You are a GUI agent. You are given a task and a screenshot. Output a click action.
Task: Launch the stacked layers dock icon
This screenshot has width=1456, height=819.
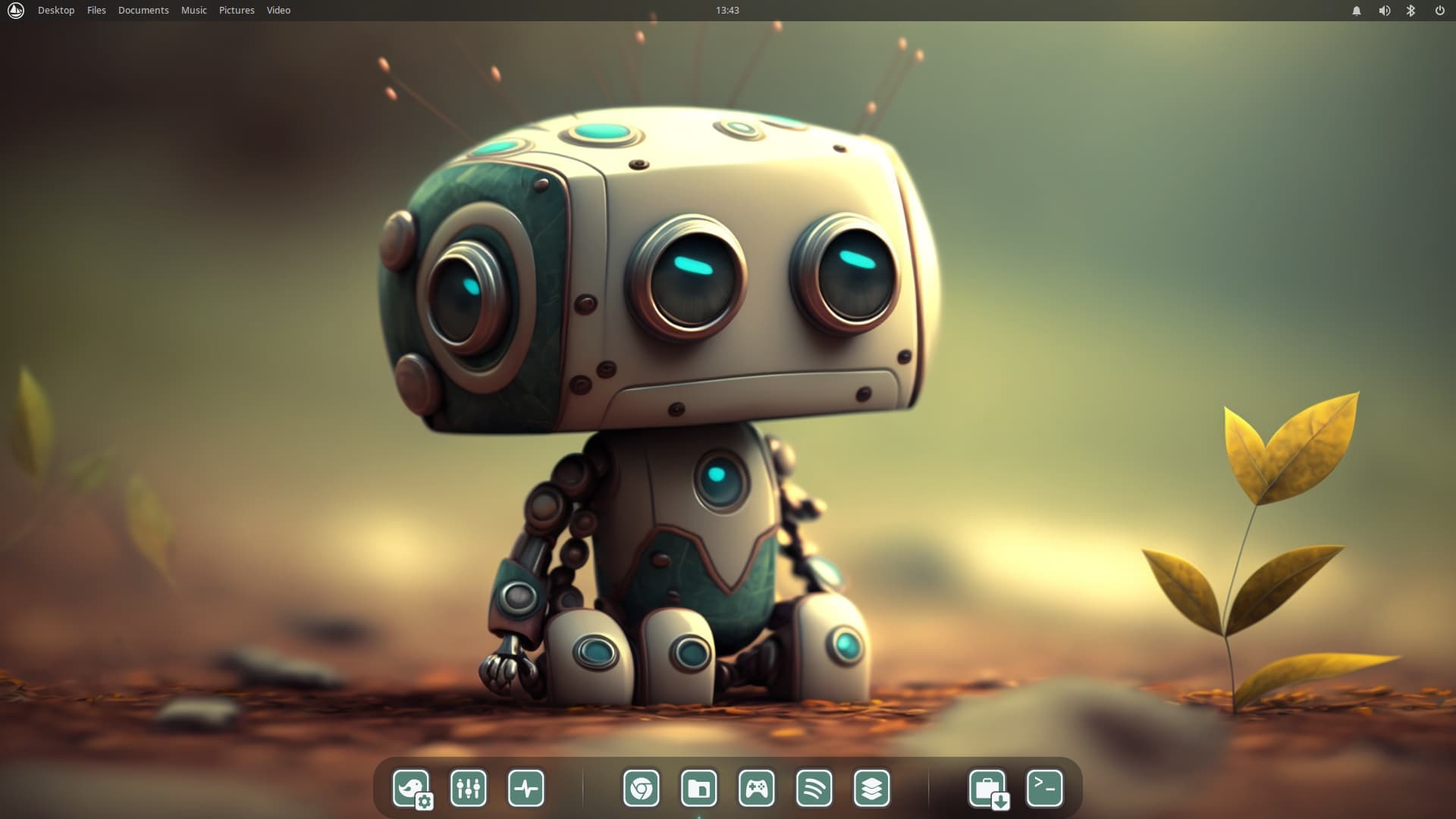(x=872, y=789)
